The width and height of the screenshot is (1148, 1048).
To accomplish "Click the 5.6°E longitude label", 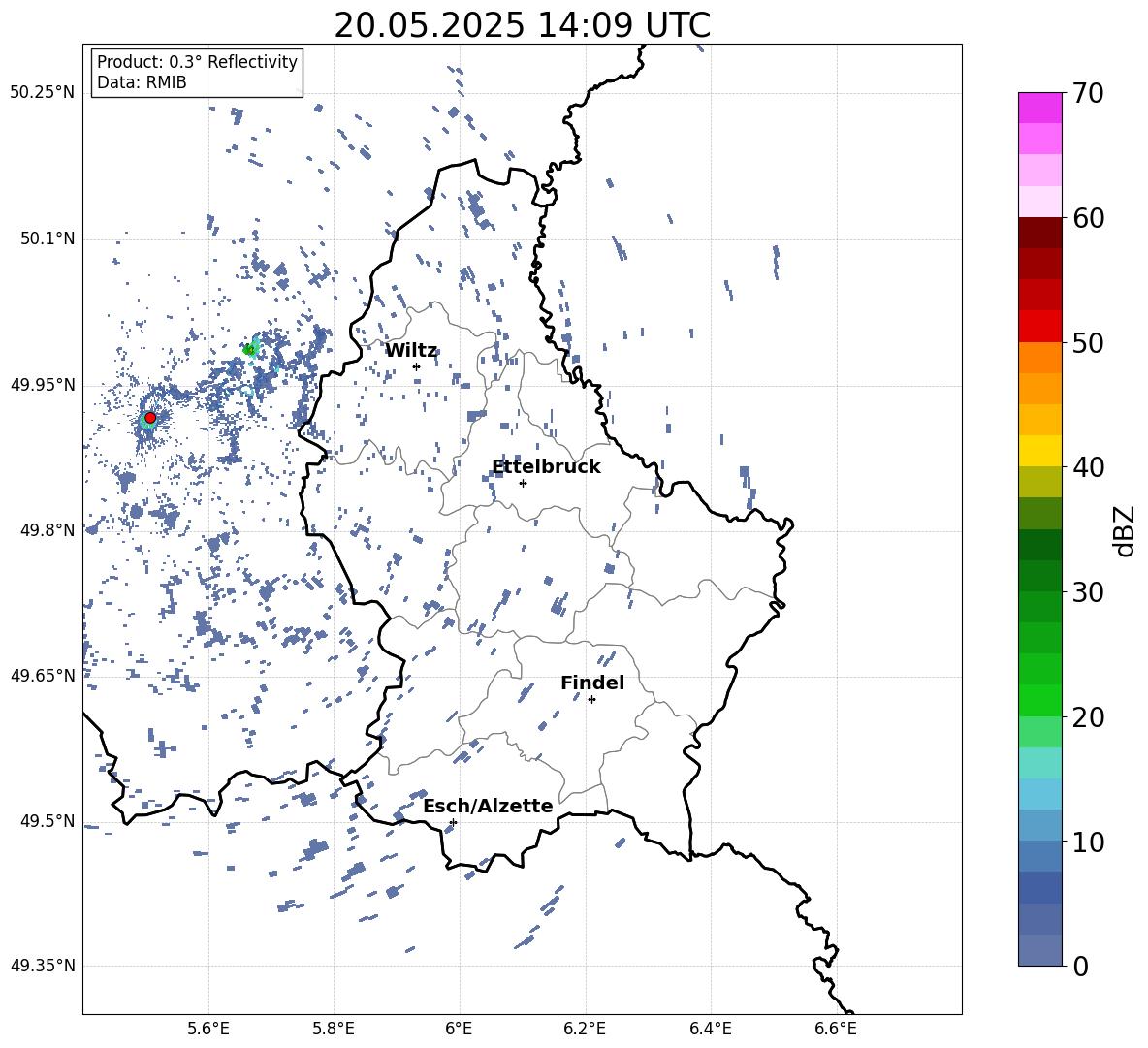I will (x=208, y=1029).
